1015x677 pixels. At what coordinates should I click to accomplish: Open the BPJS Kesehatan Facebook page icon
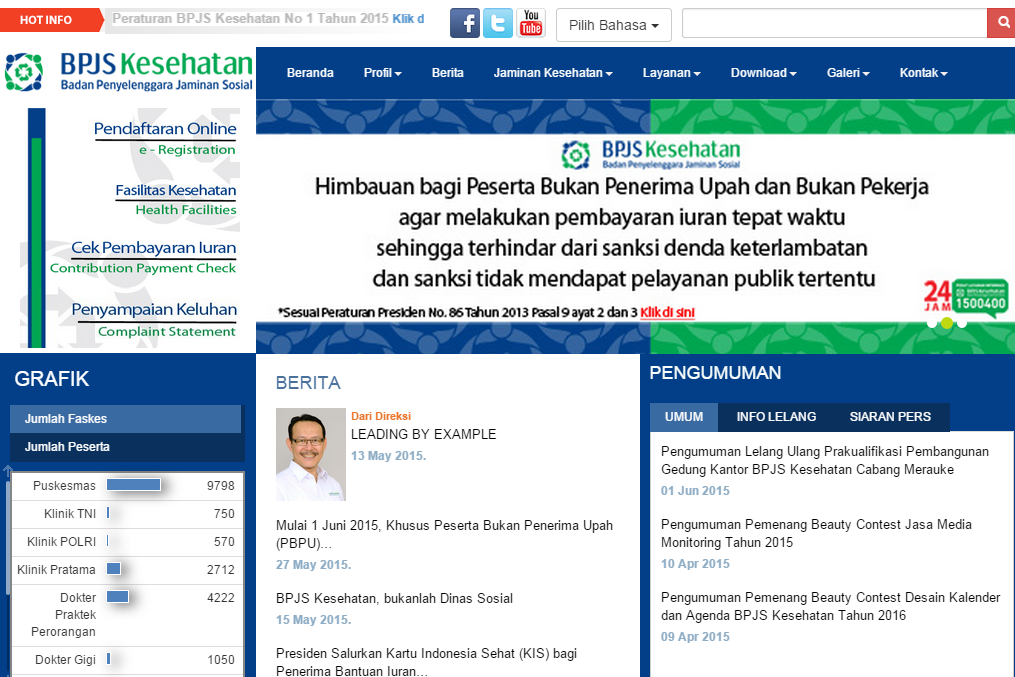[464, 22]
